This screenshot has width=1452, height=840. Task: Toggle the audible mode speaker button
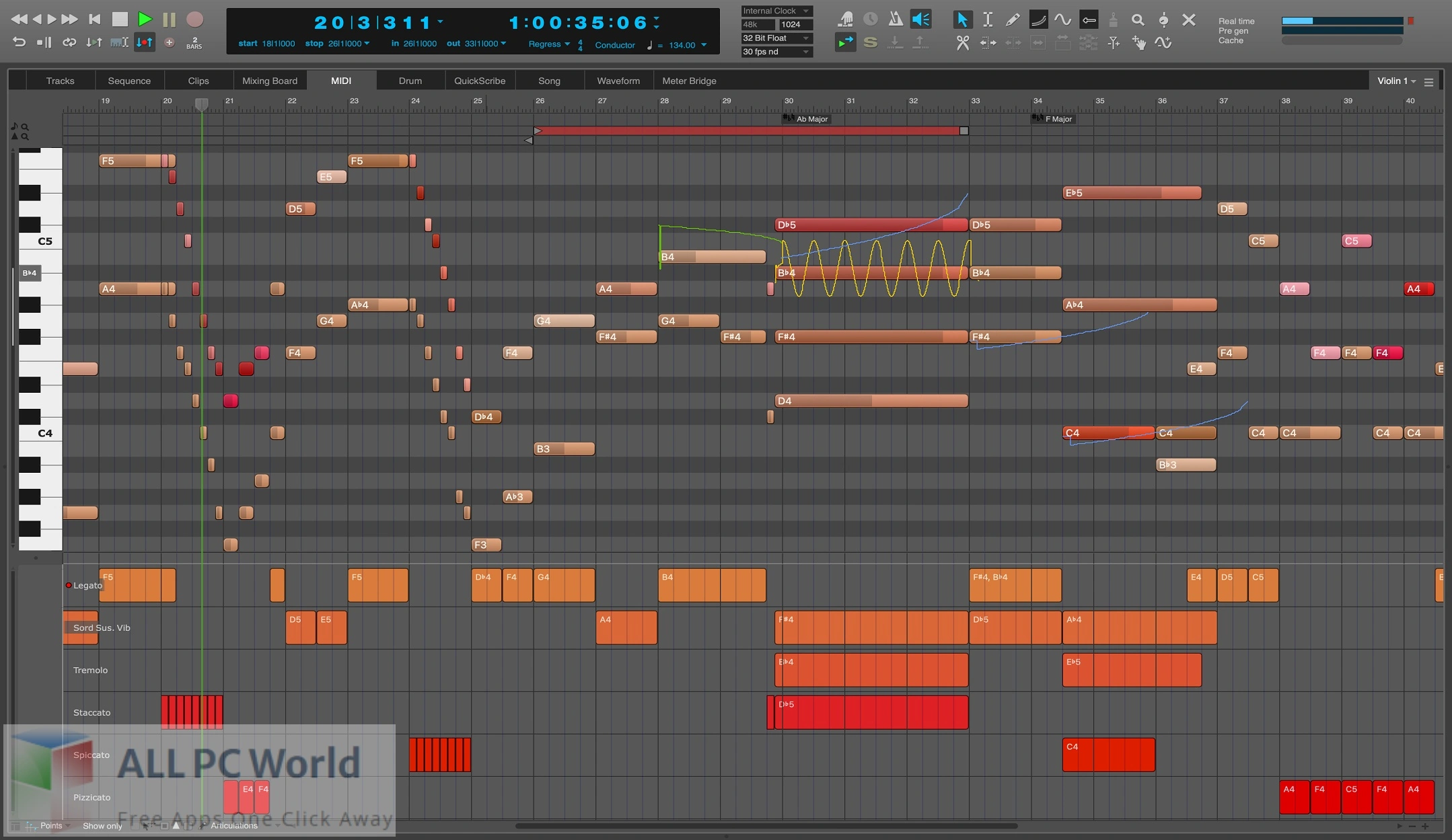(920, 20)
